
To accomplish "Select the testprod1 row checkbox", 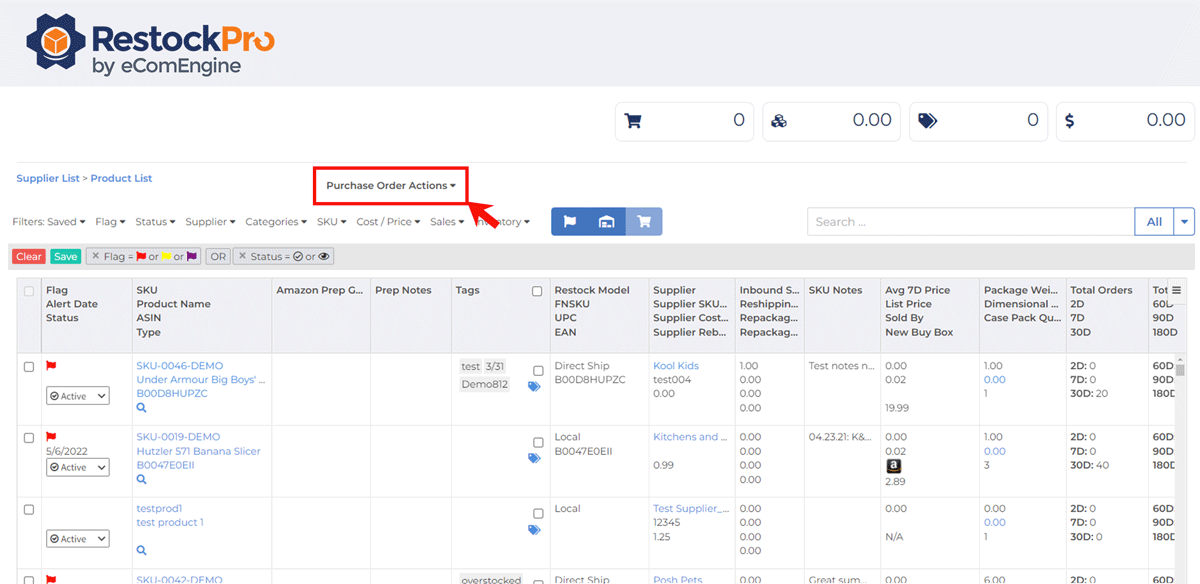I will tap(29, 510).
